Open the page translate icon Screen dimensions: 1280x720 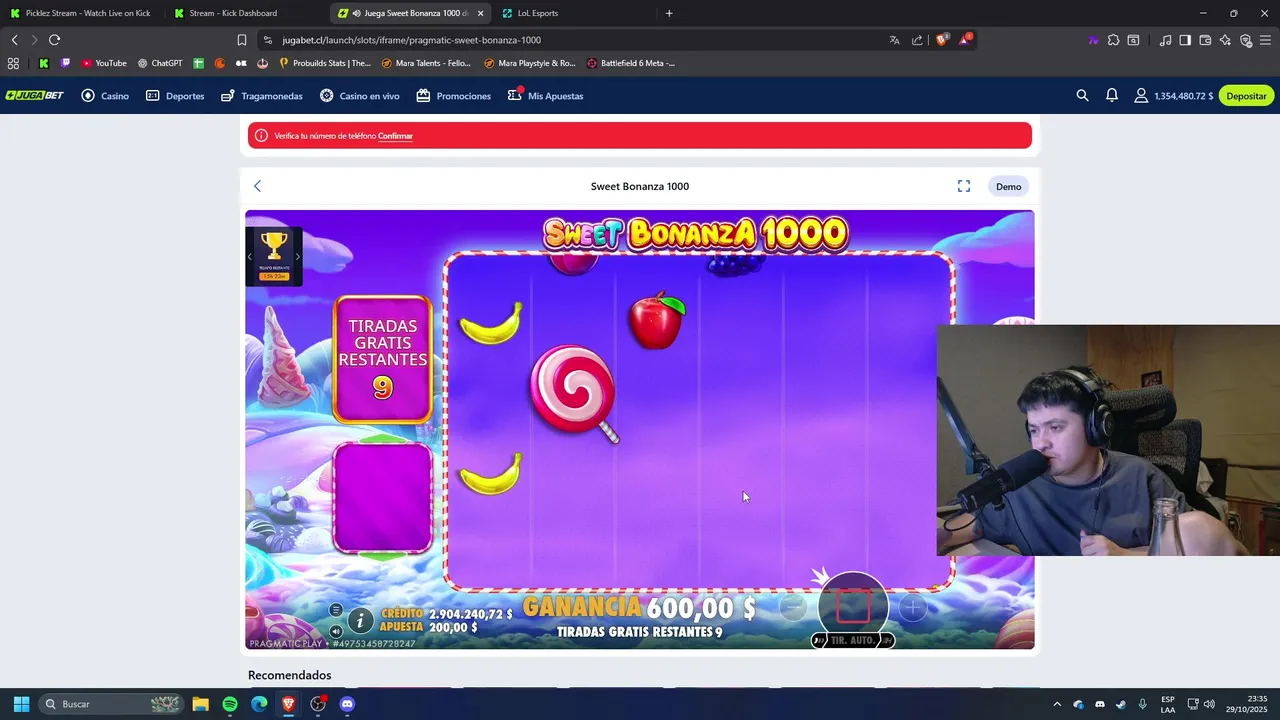(894, 40)
